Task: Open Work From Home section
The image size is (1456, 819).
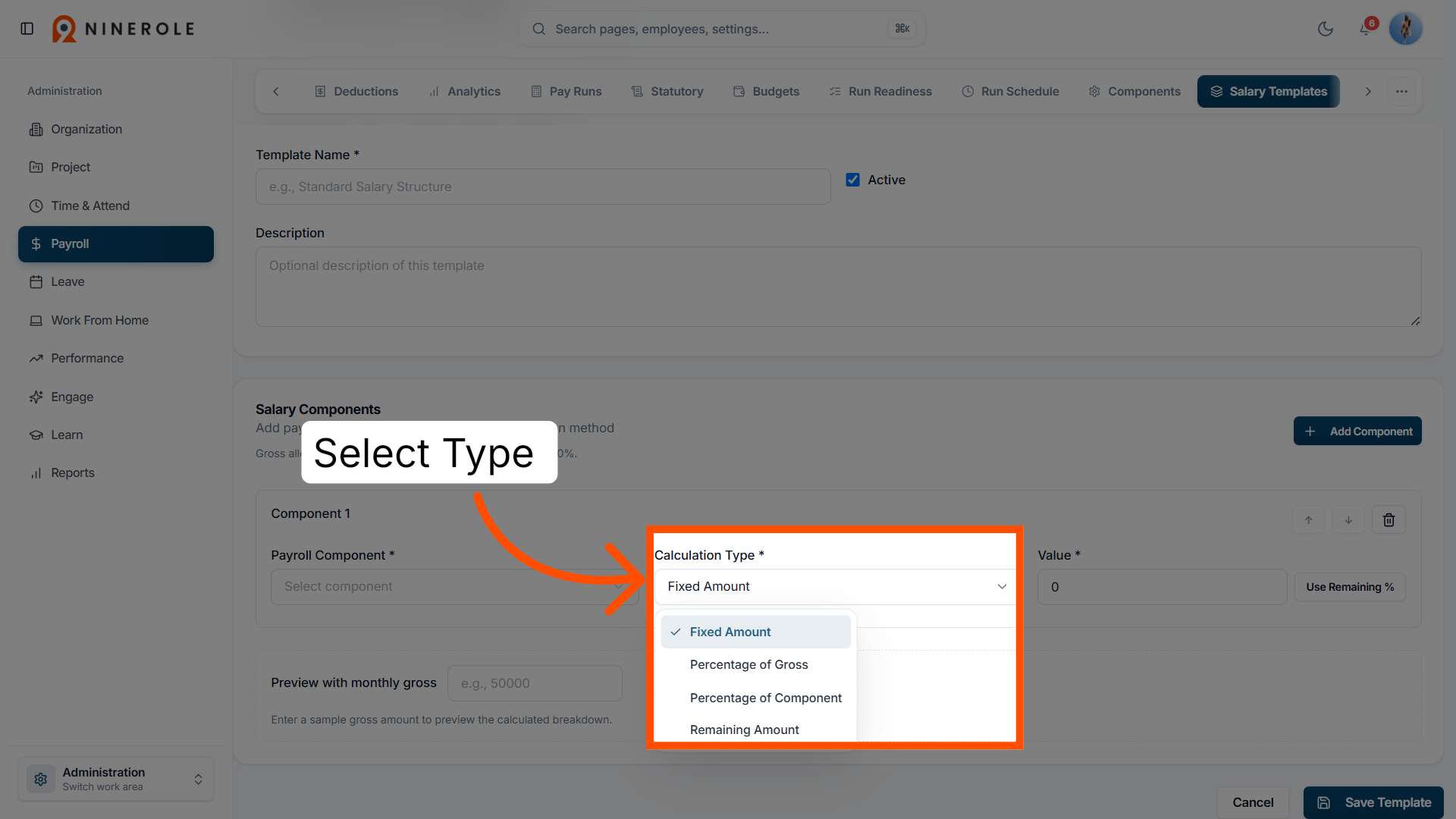Action: (116, 321)
